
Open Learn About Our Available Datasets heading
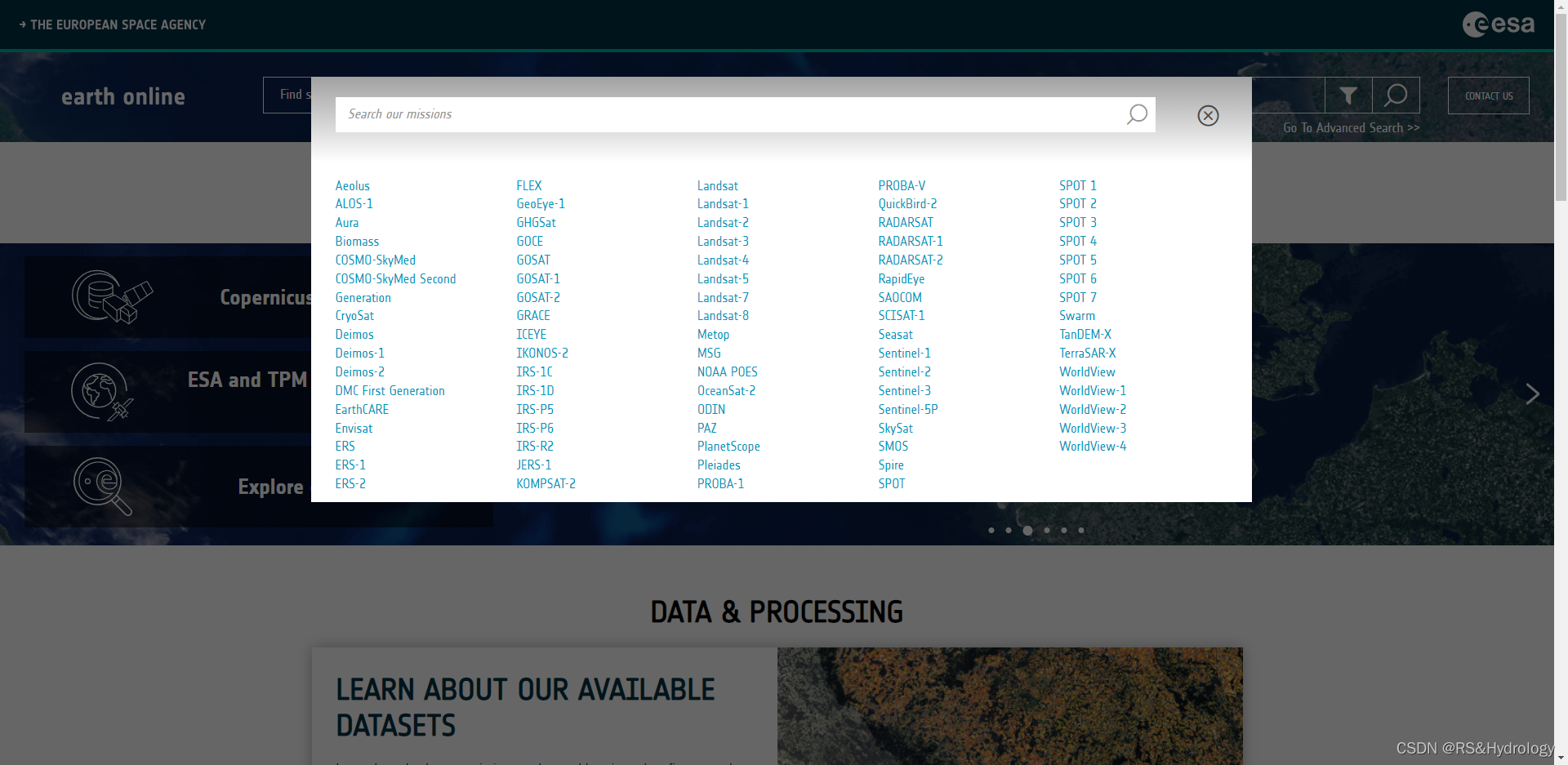(x=525, y=707)
